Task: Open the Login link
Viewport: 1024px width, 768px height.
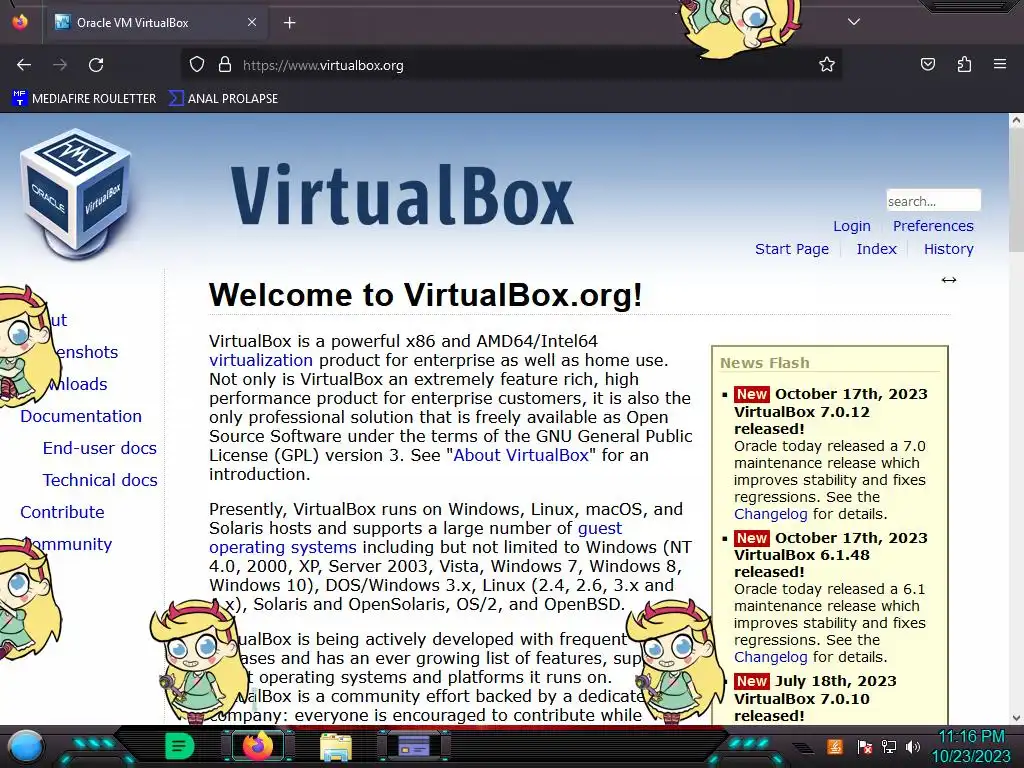Action: (x=852, y=226)
